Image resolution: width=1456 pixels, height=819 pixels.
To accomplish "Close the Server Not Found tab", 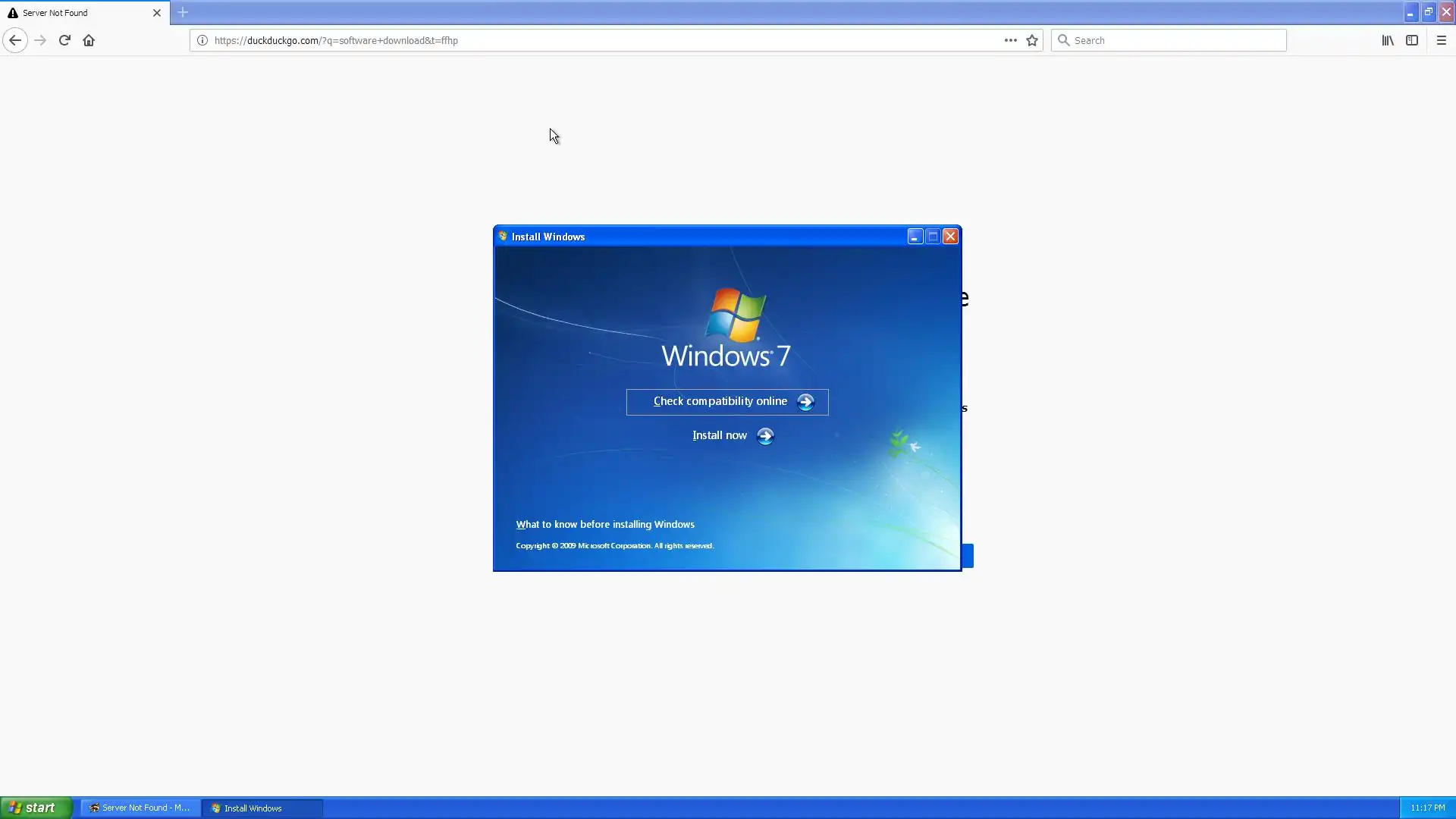I will pos(157,13).
